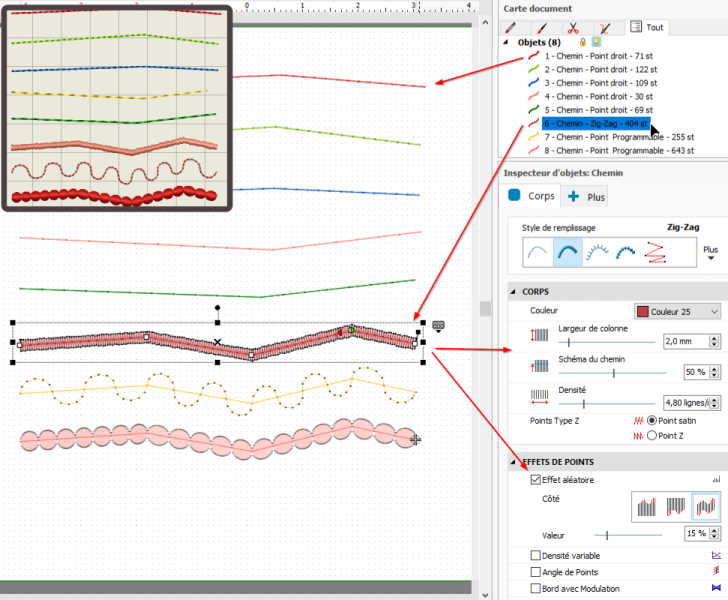Choose the first Côté random side option
This screenshot has width=728, height=600.
[646, 507]
